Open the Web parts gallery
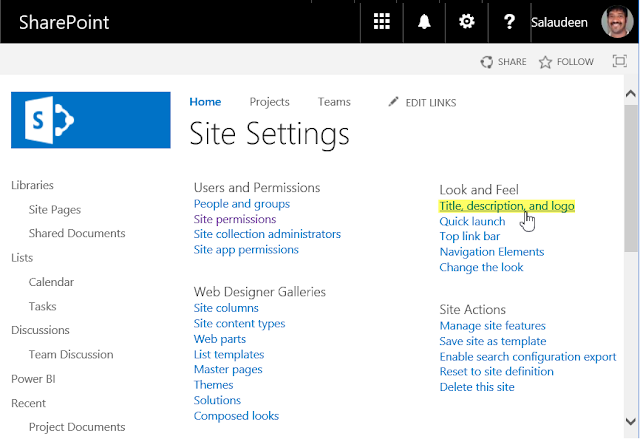This screenshot has width=640, height=439. 220,339
